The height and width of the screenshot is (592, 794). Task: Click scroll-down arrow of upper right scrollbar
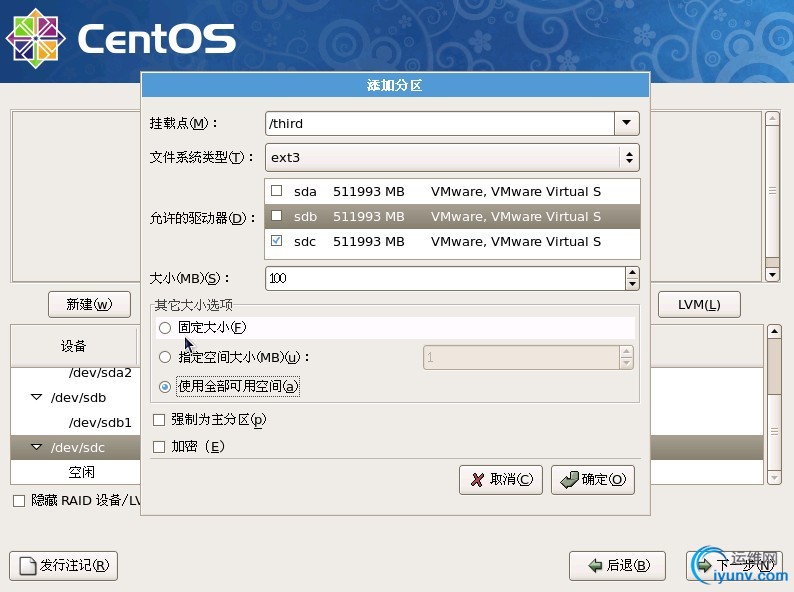(772, 275)
